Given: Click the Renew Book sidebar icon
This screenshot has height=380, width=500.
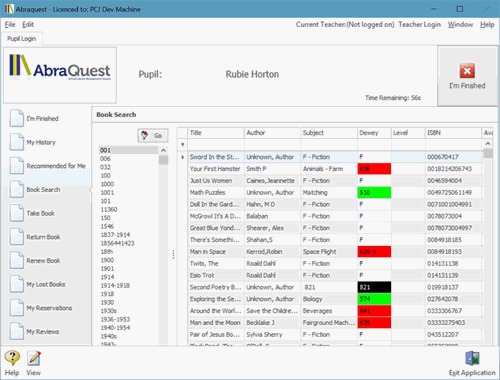Looking at the screenshot, I should tap(16, 260).
